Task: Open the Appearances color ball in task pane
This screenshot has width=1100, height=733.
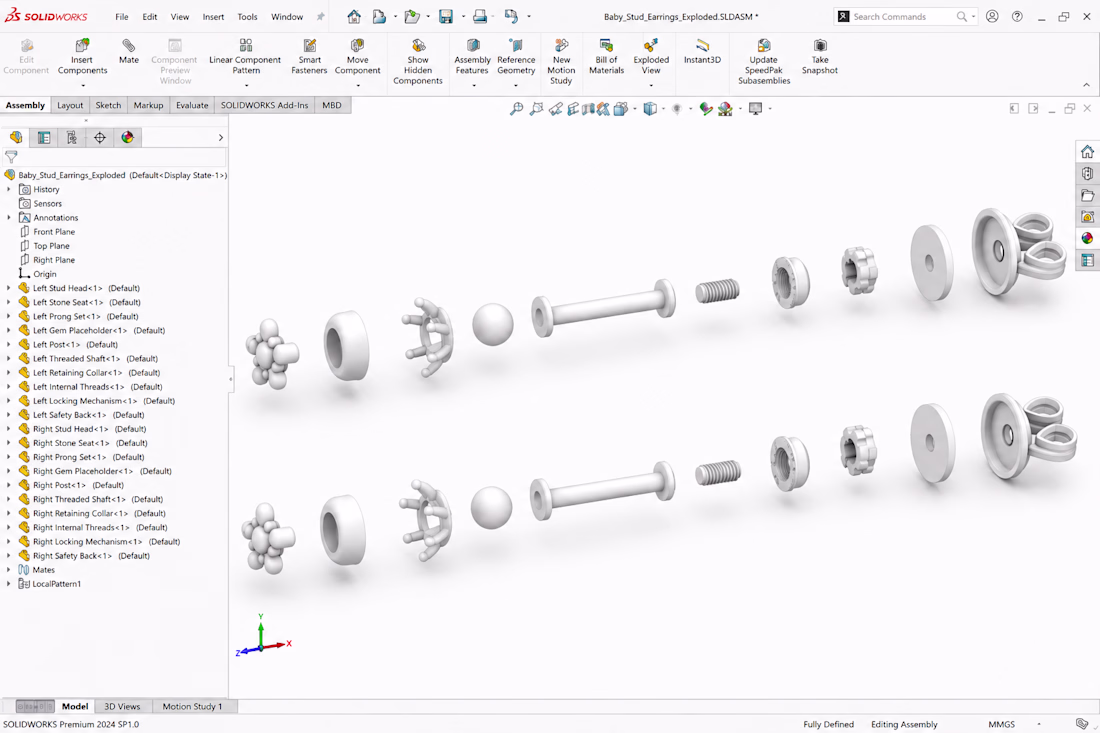Action: [1087, 238]
